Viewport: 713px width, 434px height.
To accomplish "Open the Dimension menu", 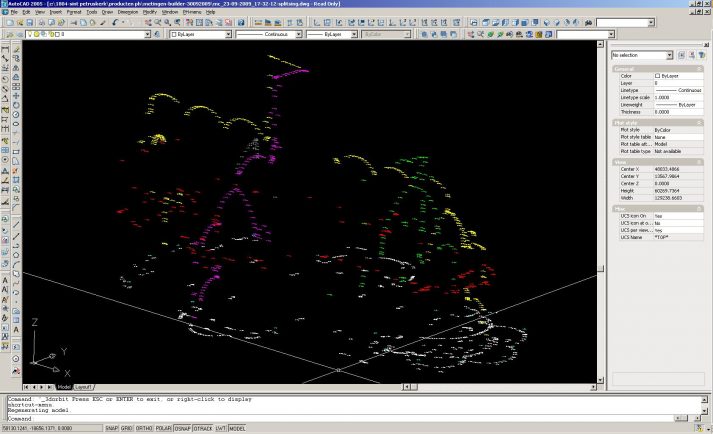I will (128, 12).
